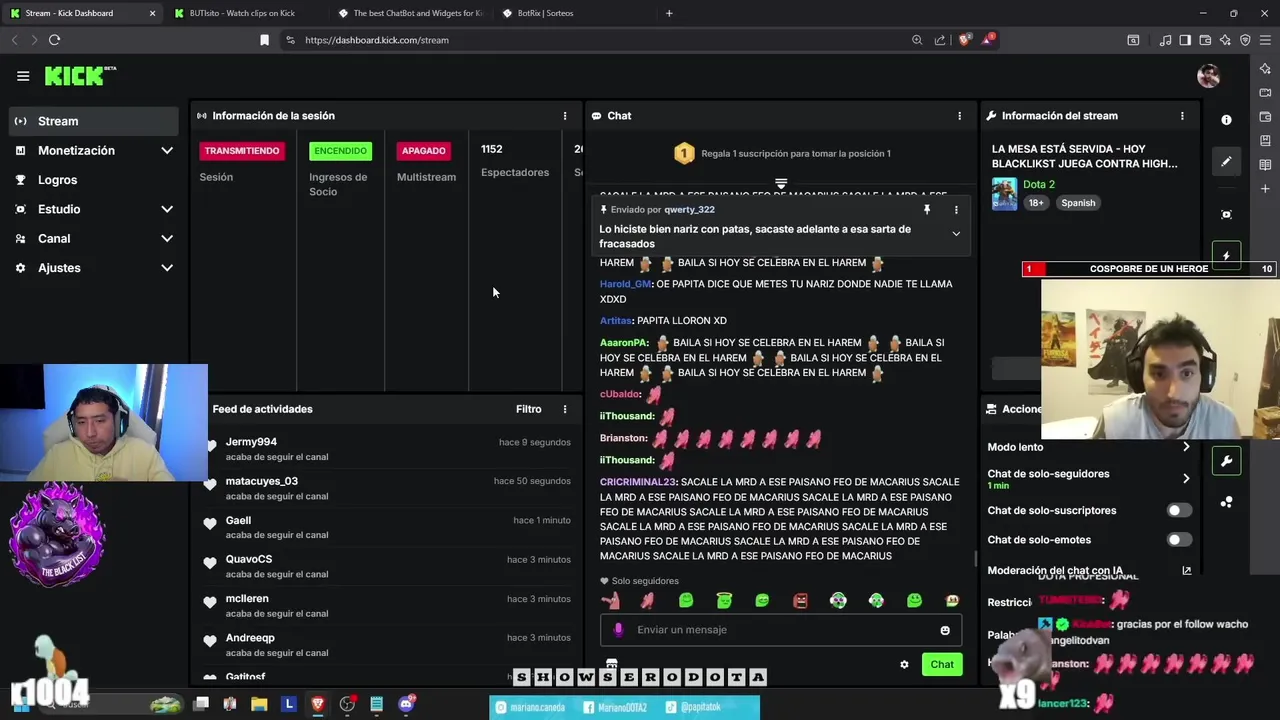Open Modo lento settings arrow
1280x720 pixels.
[1186, 447]
